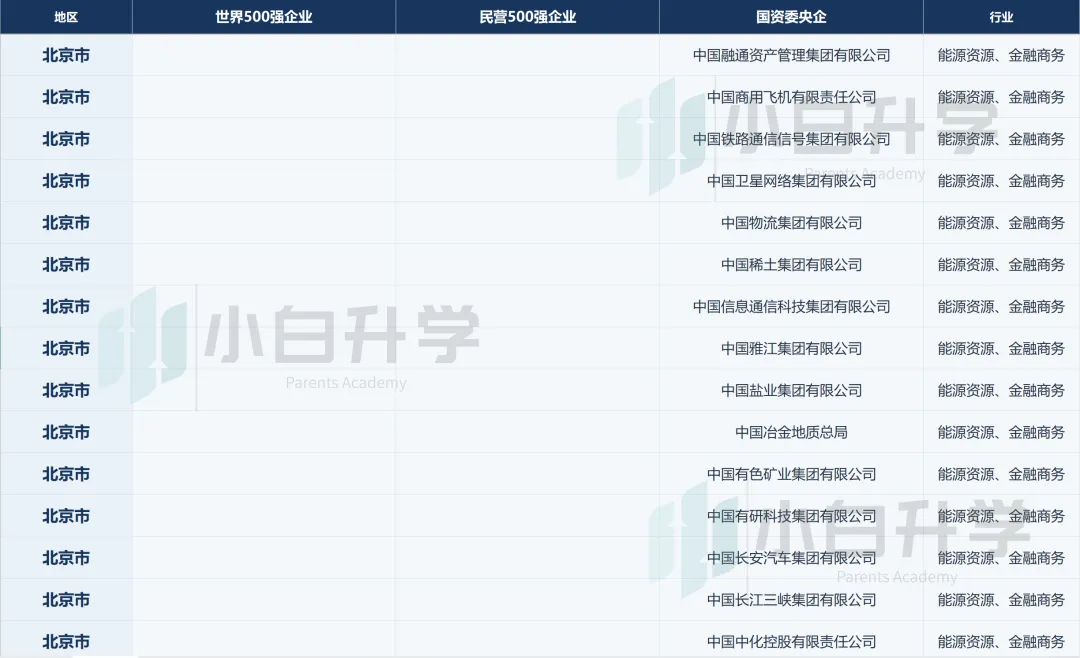Select the 中国有研科技集团有限公司 cell
1080x658 pixels.
tap(791, 516)
